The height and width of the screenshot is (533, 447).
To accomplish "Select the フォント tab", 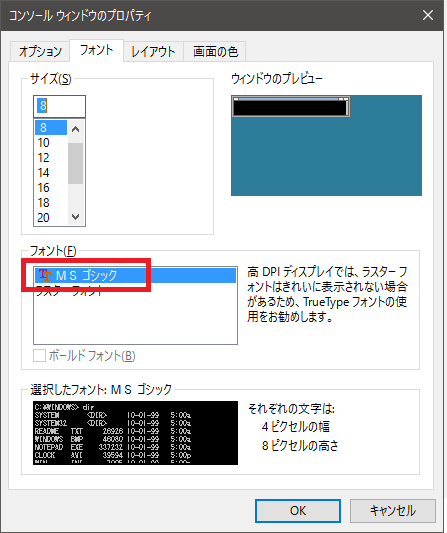I will pos(96,50).
